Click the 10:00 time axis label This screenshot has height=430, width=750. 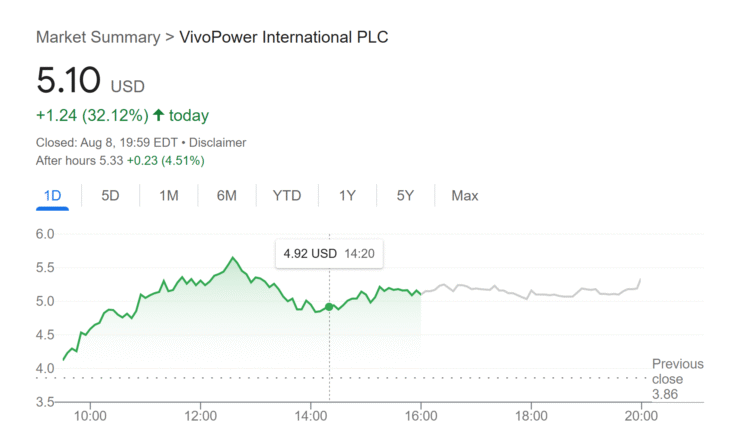[90, 415]
